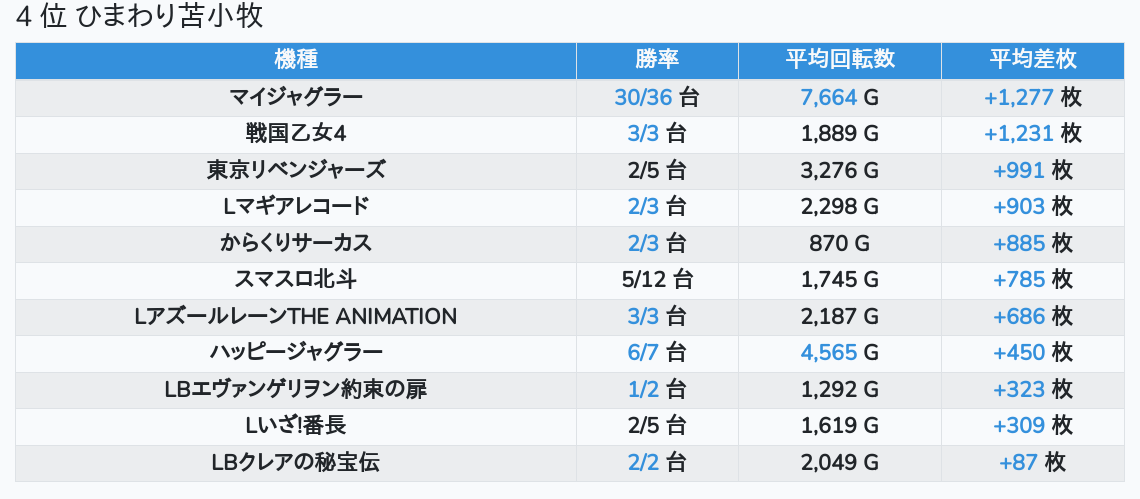This screenshot has height=499, width=1140.
Task: Click the 機種 column header
Action: pos(295,59)
